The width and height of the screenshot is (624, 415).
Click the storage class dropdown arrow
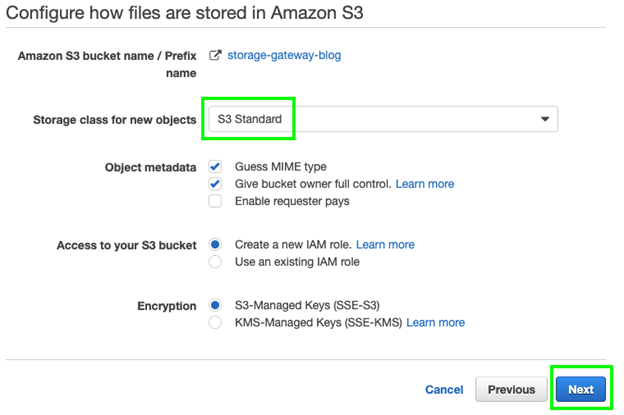pos(545,119)
